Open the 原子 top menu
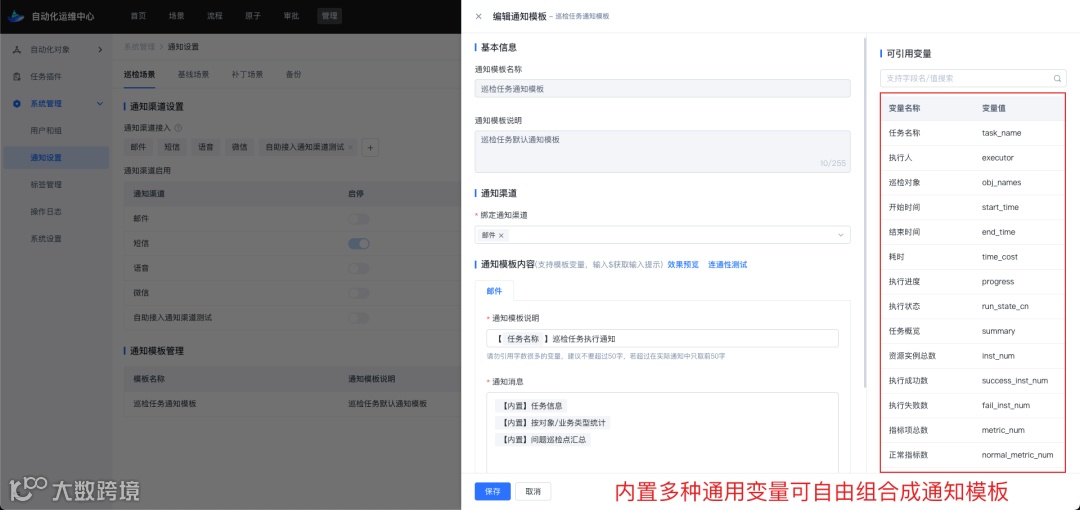This screenshot has width=1080, height=510. [253, 16]
